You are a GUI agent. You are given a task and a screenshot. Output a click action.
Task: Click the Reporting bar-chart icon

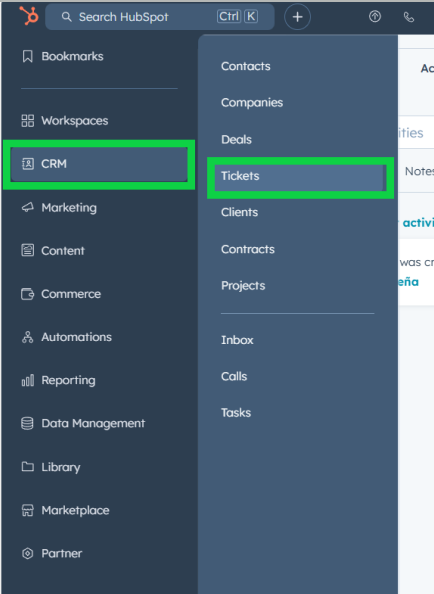28,380
